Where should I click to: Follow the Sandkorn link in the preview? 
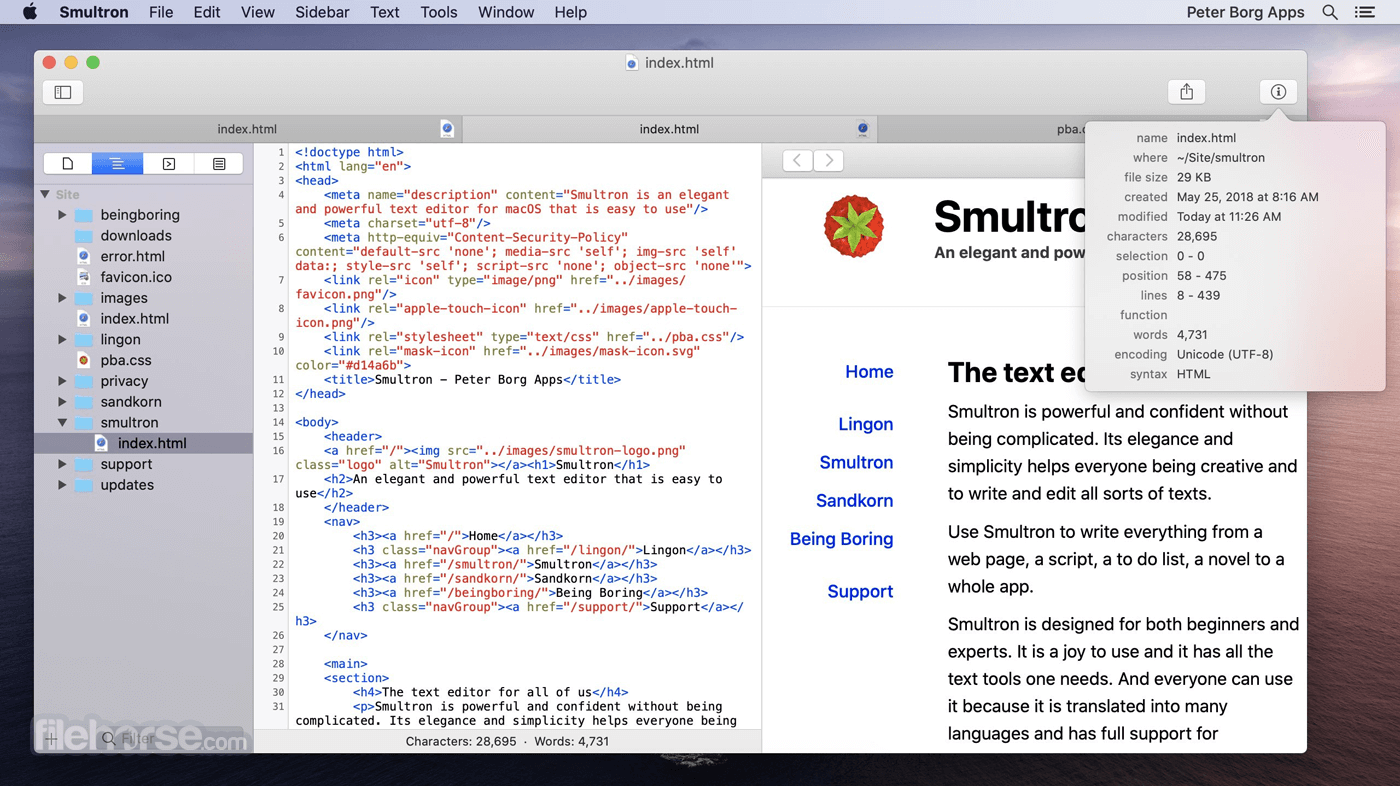855,500
